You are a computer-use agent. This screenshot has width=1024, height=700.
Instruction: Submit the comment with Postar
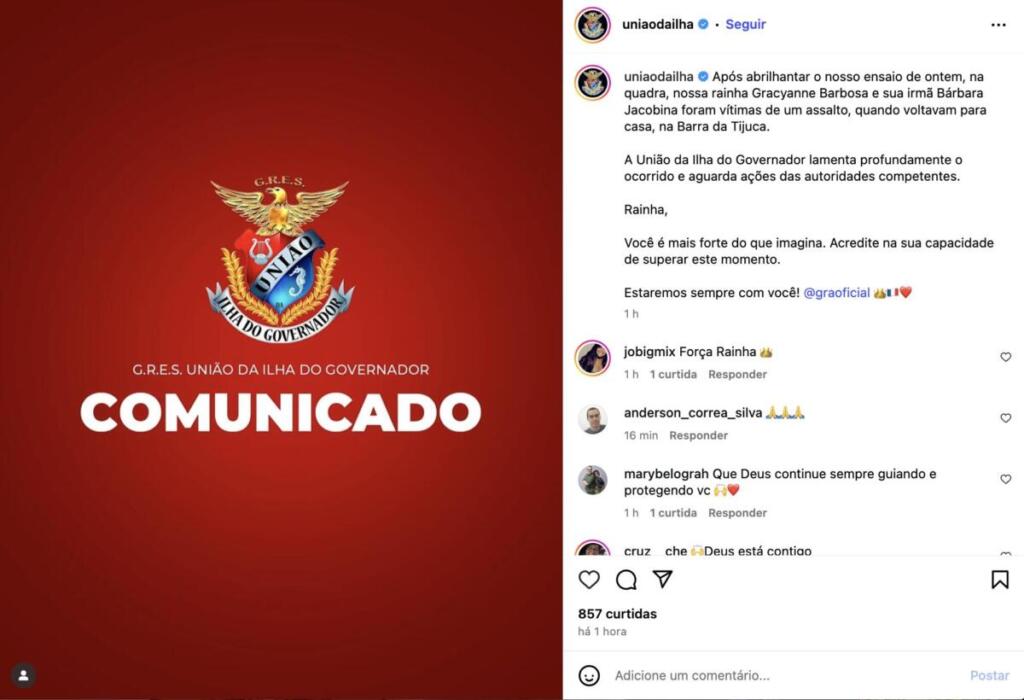click(x=989, y=675)
